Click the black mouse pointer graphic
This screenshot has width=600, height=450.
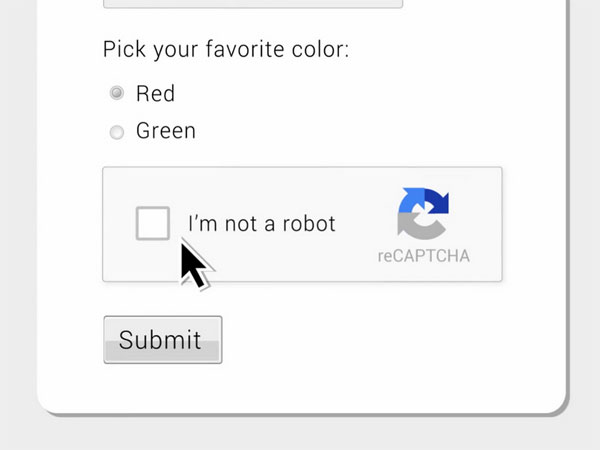[x=195, y=264]
